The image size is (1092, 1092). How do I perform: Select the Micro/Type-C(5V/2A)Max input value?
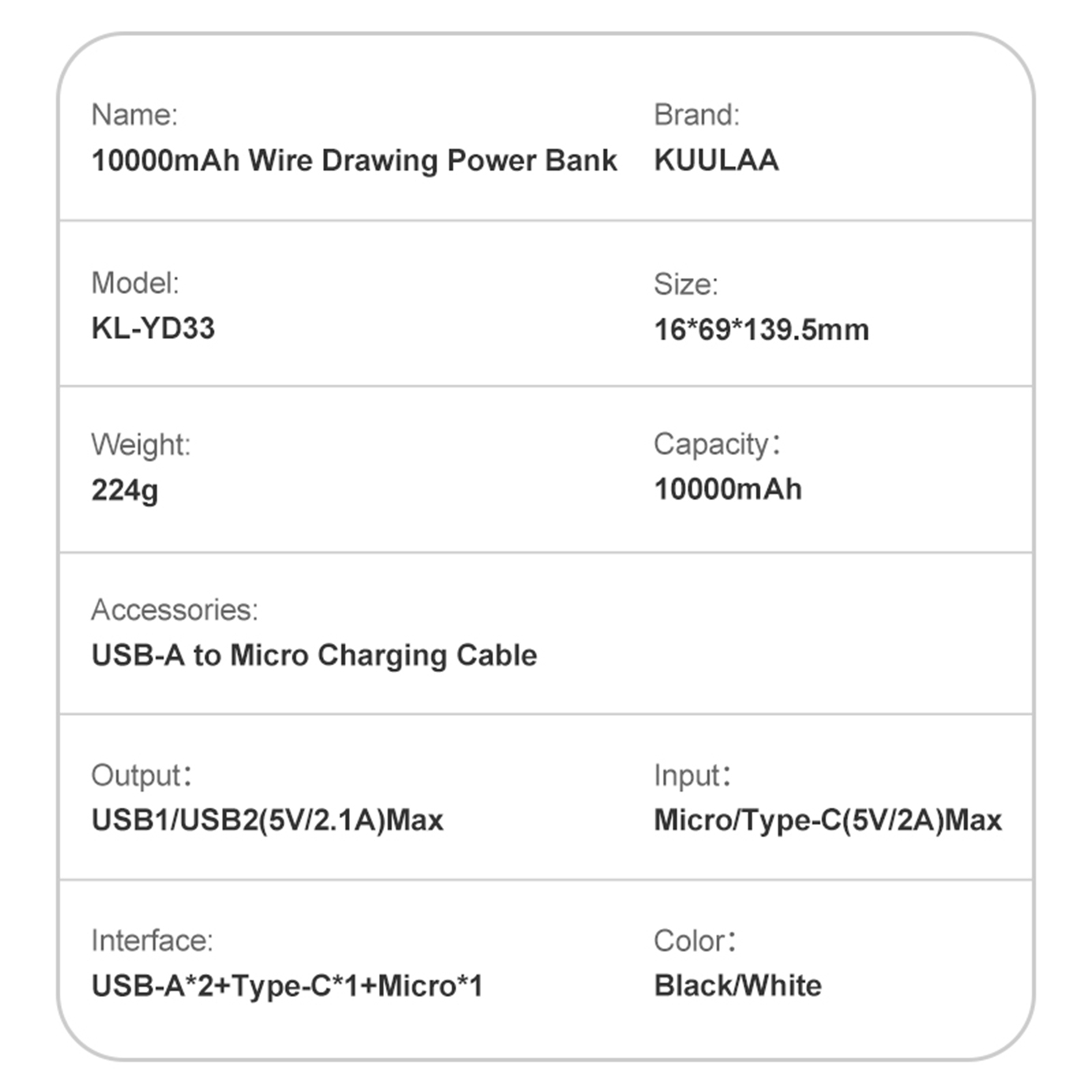[827, 820]
